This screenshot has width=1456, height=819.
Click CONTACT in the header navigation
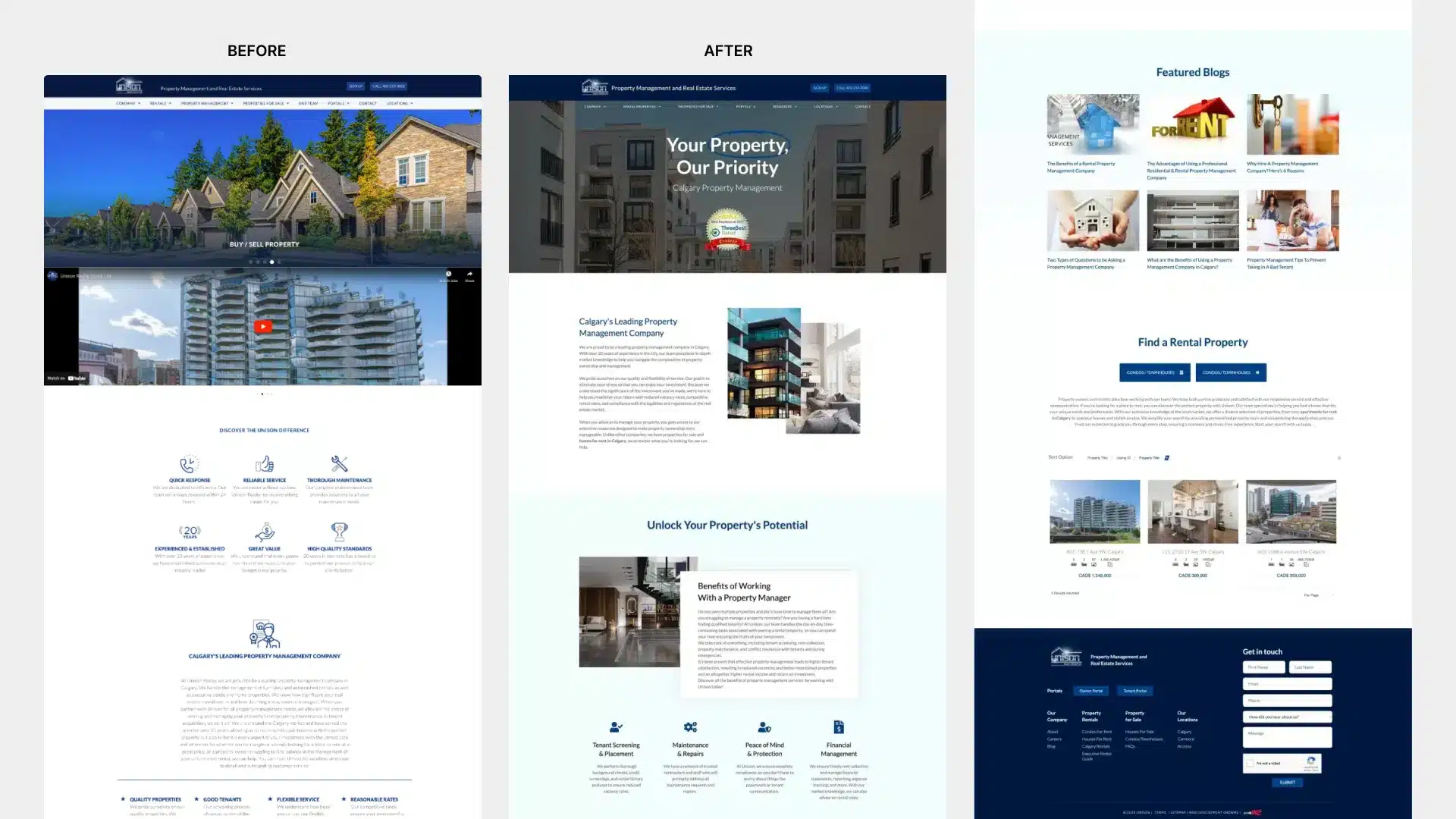pos(862,106)
